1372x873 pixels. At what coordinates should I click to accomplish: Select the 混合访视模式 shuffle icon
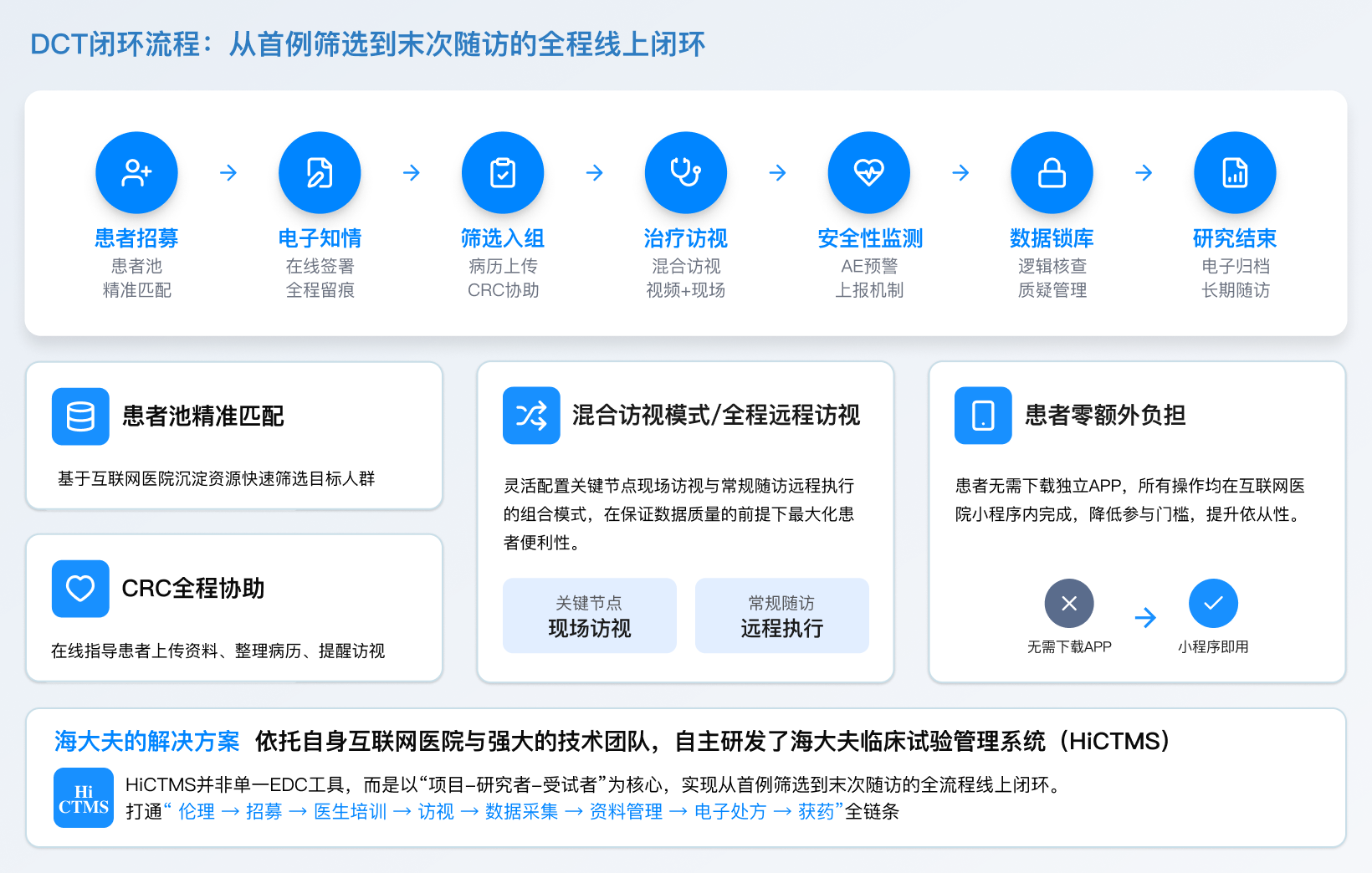(x=531, y=416)
